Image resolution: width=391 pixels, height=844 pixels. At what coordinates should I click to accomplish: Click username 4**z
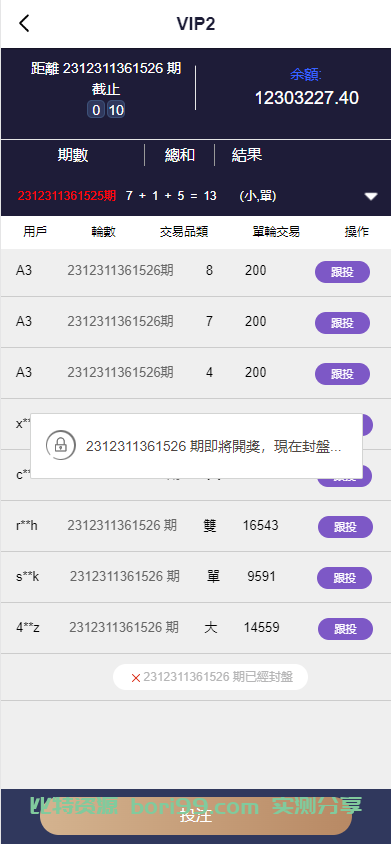(27, 628)
